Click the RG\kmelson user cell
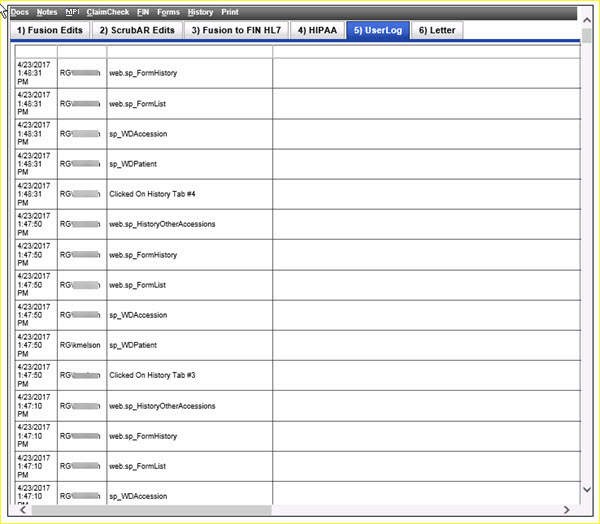This screenshot has width=600, height=524. [80, 345]
